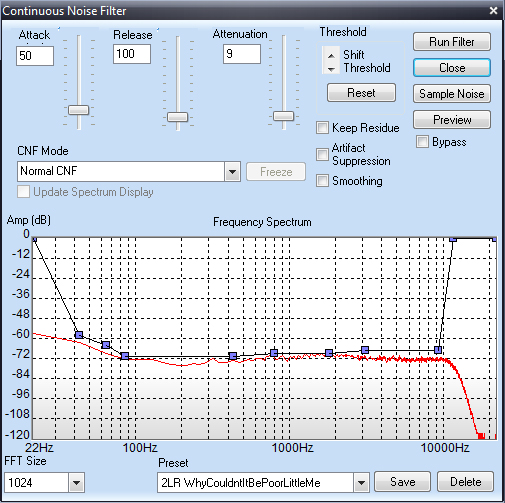Click the first threshold node near -60 dB
This screenshot has width=505, height=503.
[79, 335]
